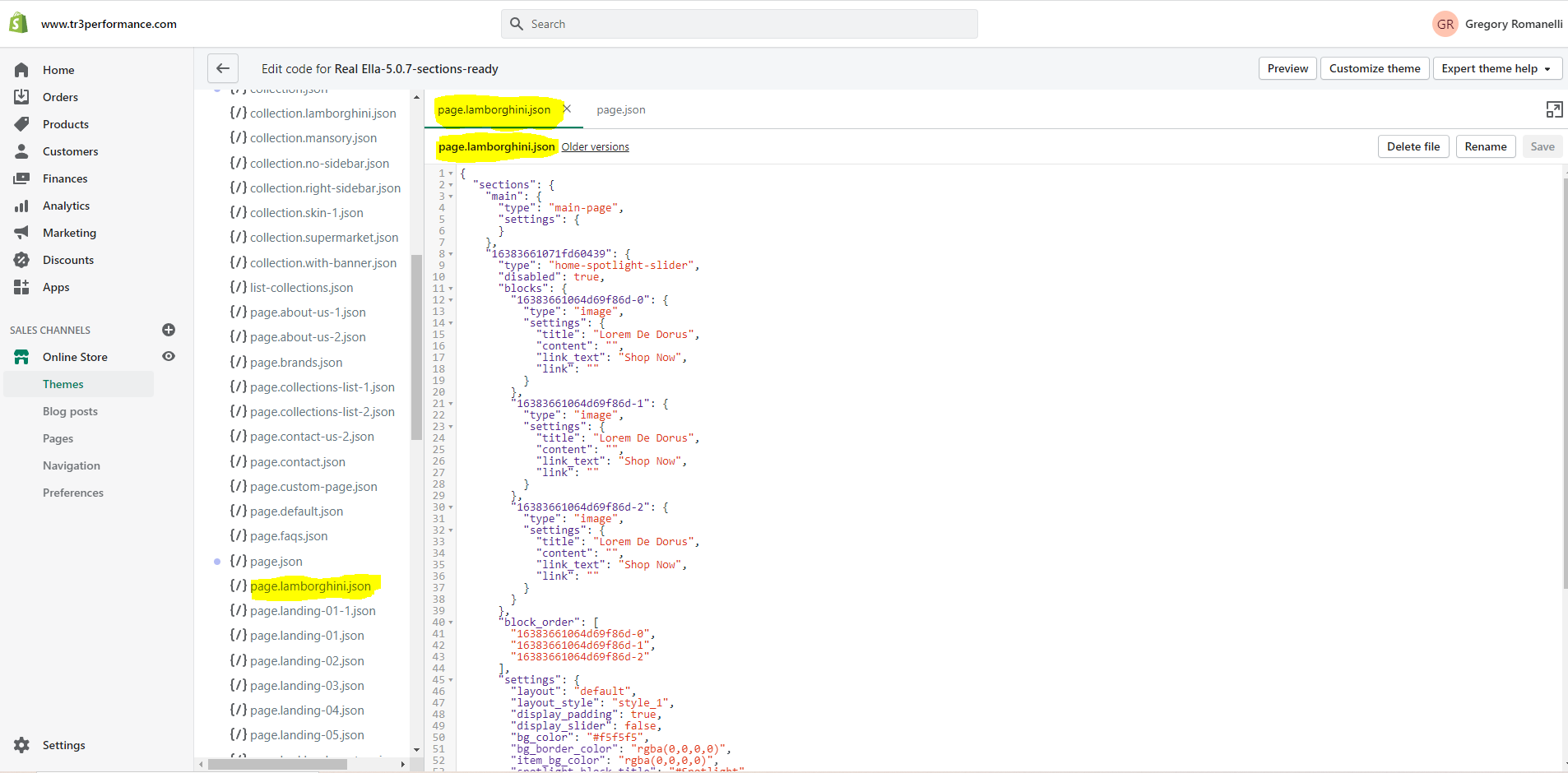Image resolution: width=1568 pixels, height=773 pixels.
Task: Go back using the arrow button
Action: (x=223, y=68)
